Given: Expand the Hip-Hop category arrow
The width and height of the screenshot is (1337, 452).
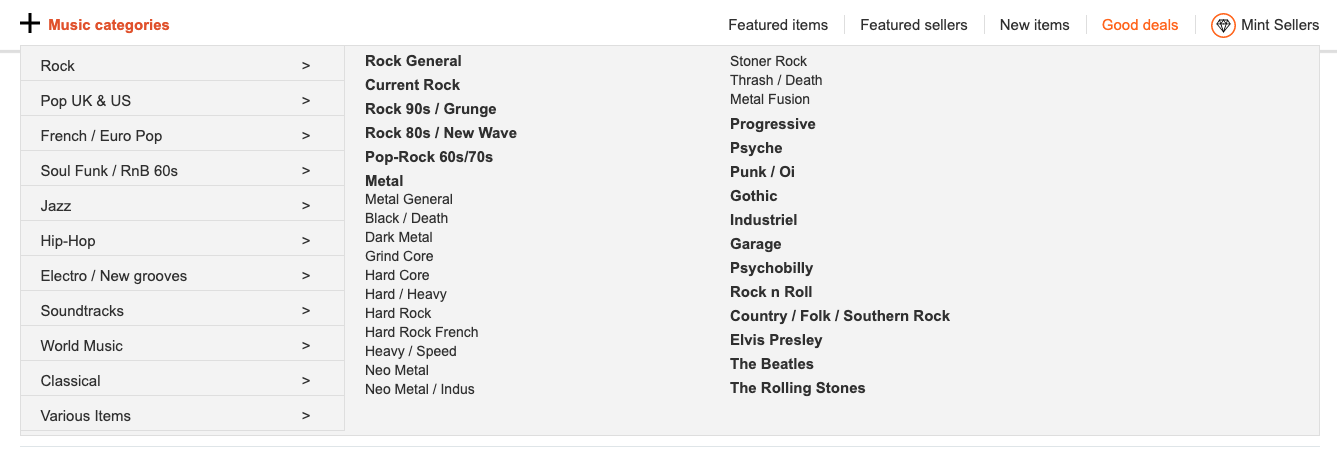Looking at the screenshot, I should [x=306, y=241].
